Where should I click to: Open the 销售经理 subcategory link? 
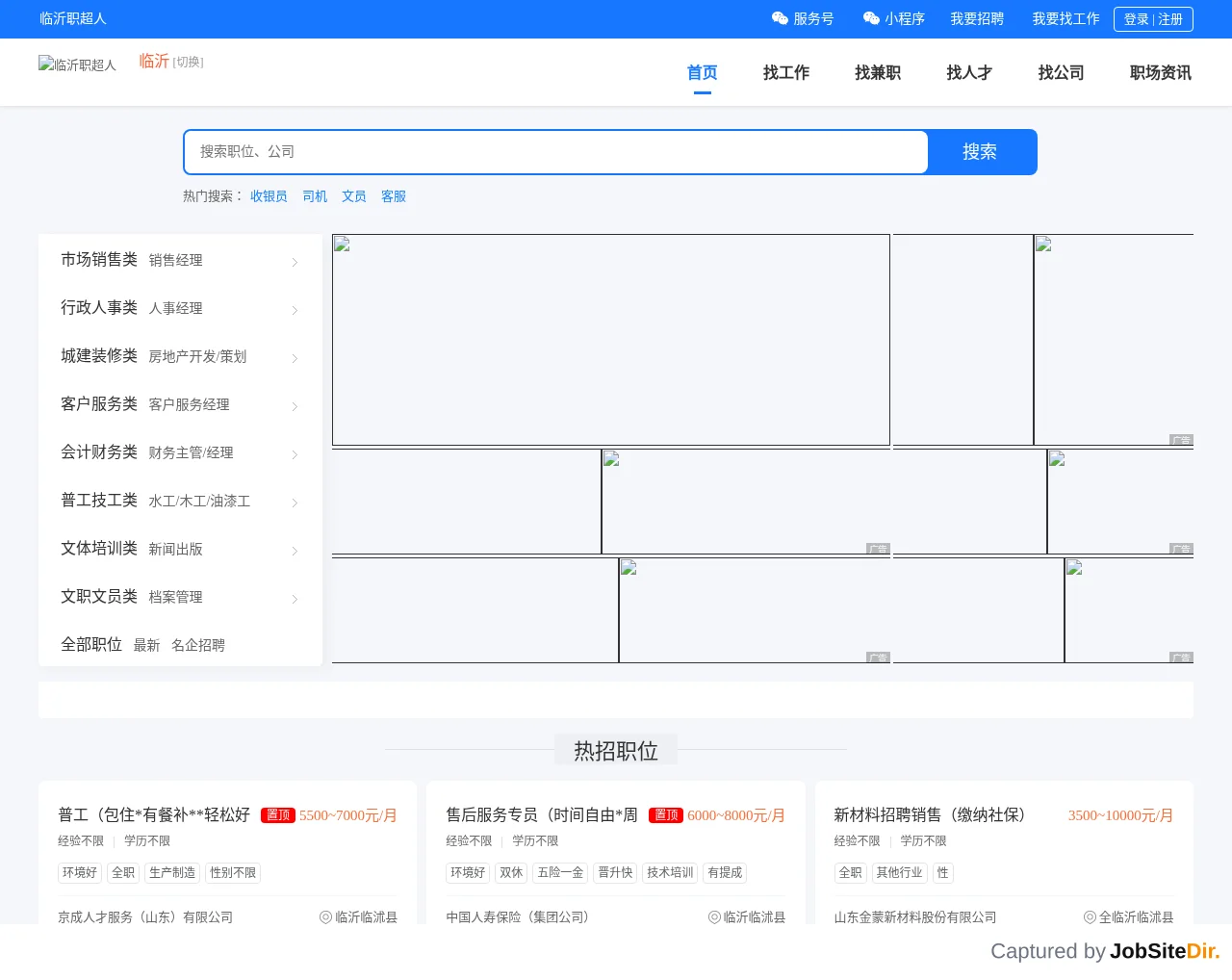coord(175,260)
